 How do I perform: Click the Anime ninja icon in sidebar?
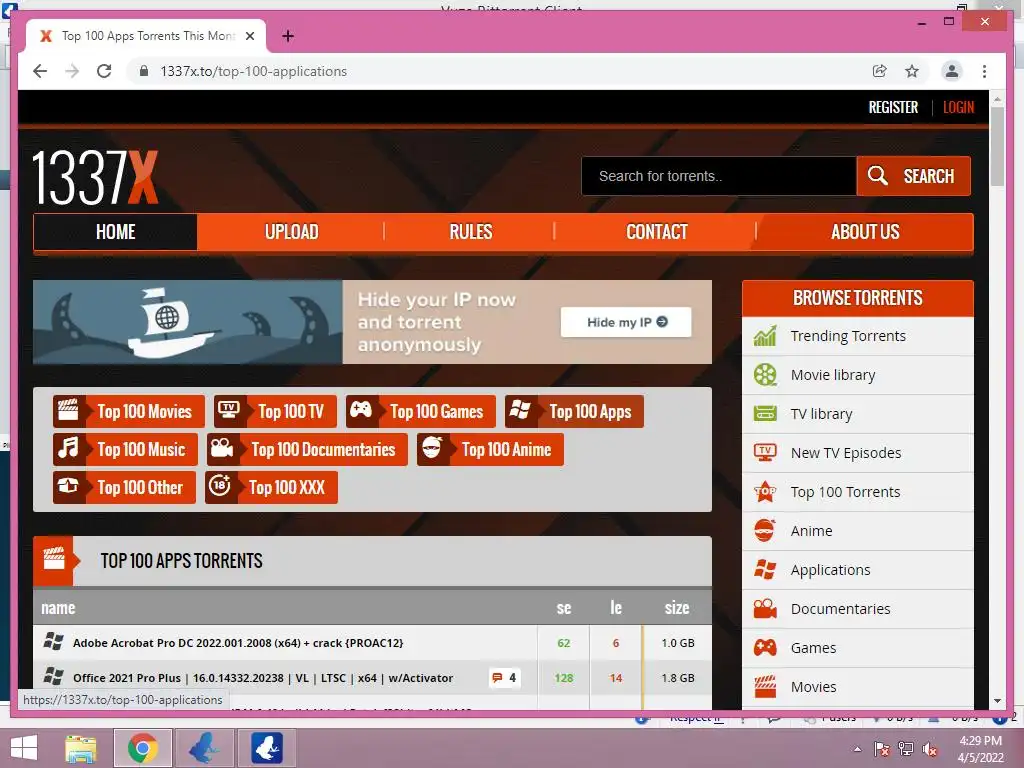click(765, 530)
